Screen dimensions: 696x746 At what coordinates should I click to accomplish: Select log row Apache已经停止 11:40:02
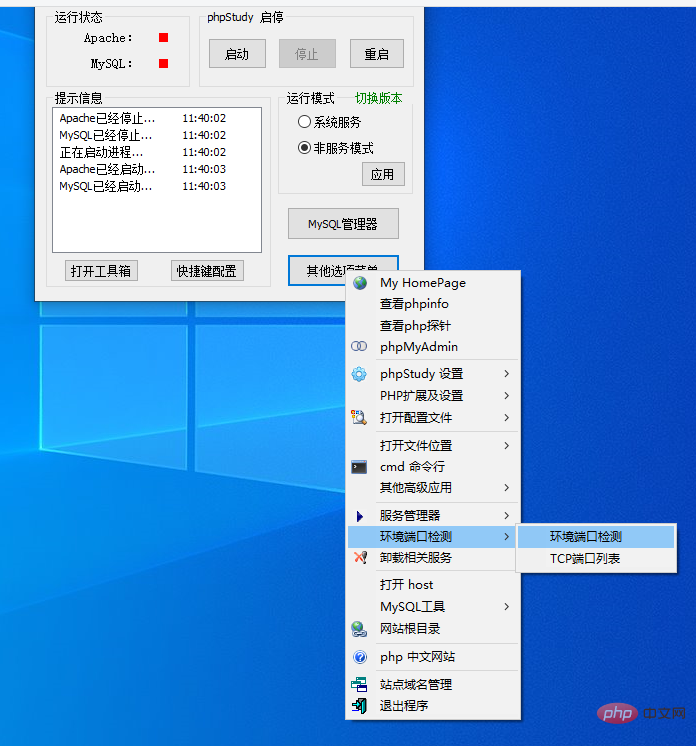143,118
